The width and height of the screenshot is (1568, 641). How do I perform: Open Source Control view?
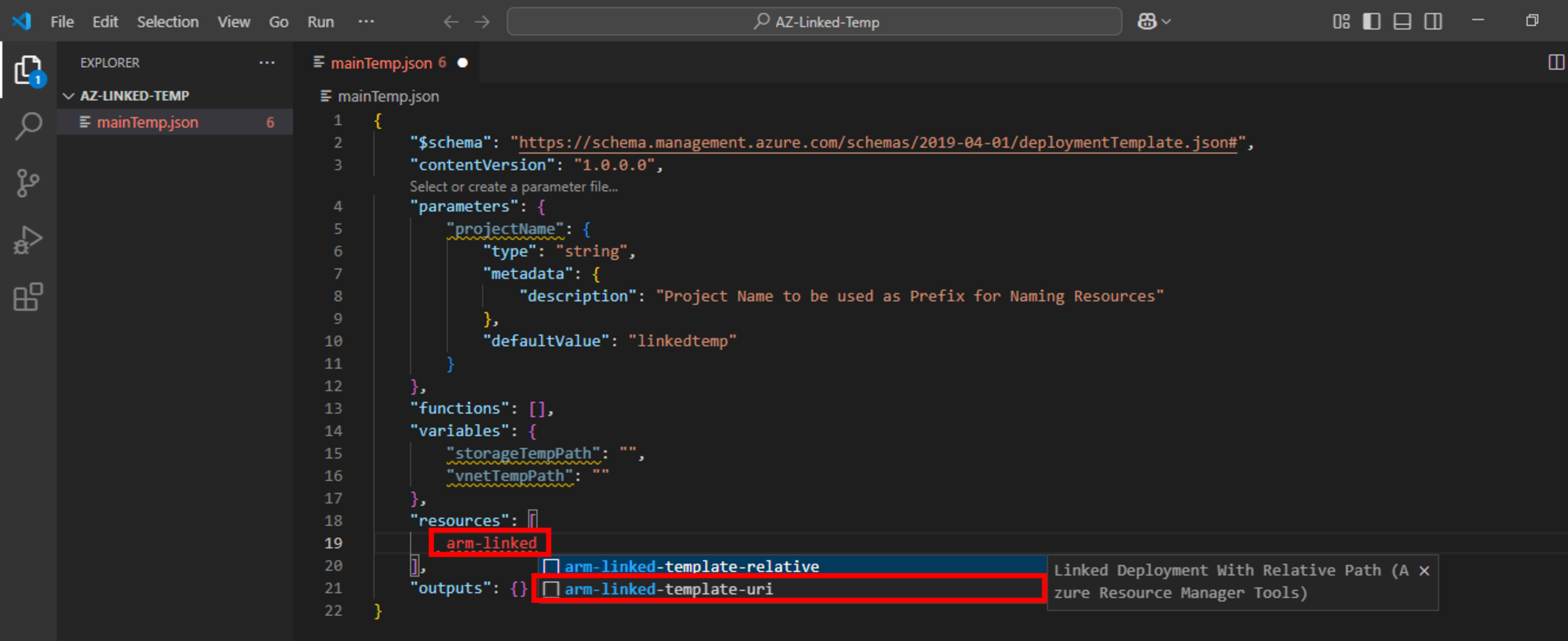tap(28, 183)
